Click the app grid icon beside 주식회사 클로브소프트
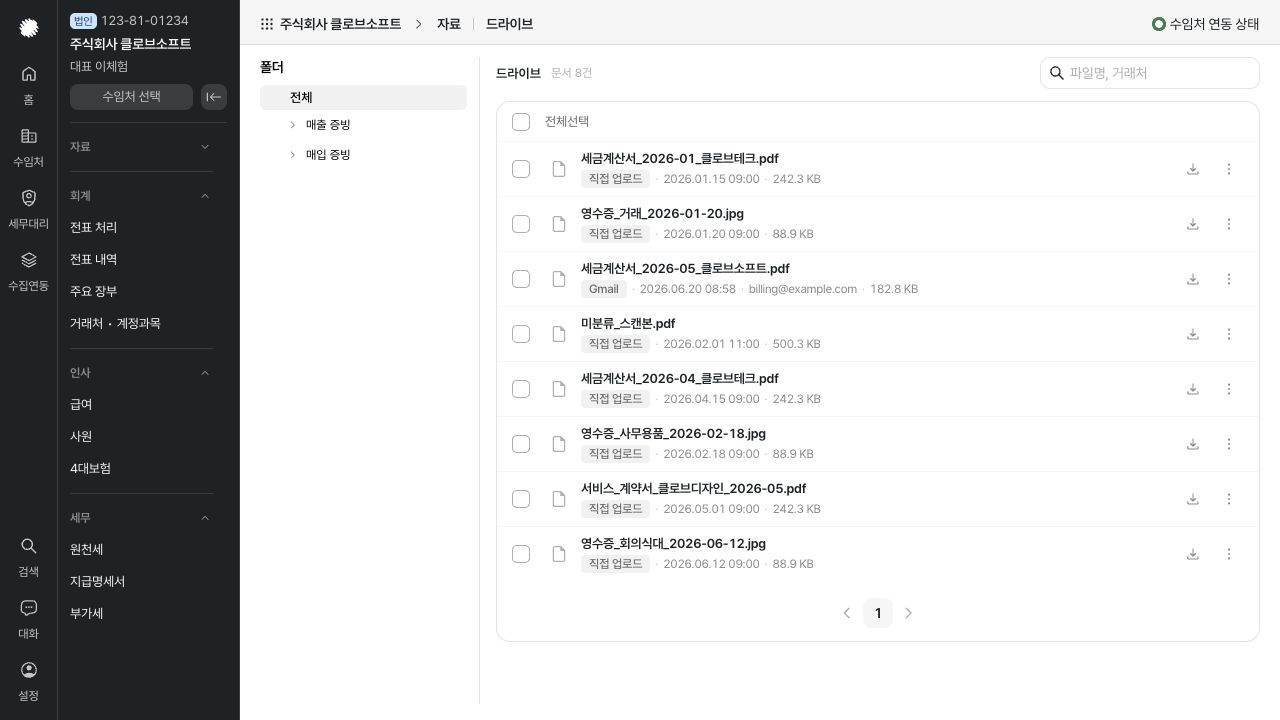Screen dimensions: 1280x720 coord(267,24)
